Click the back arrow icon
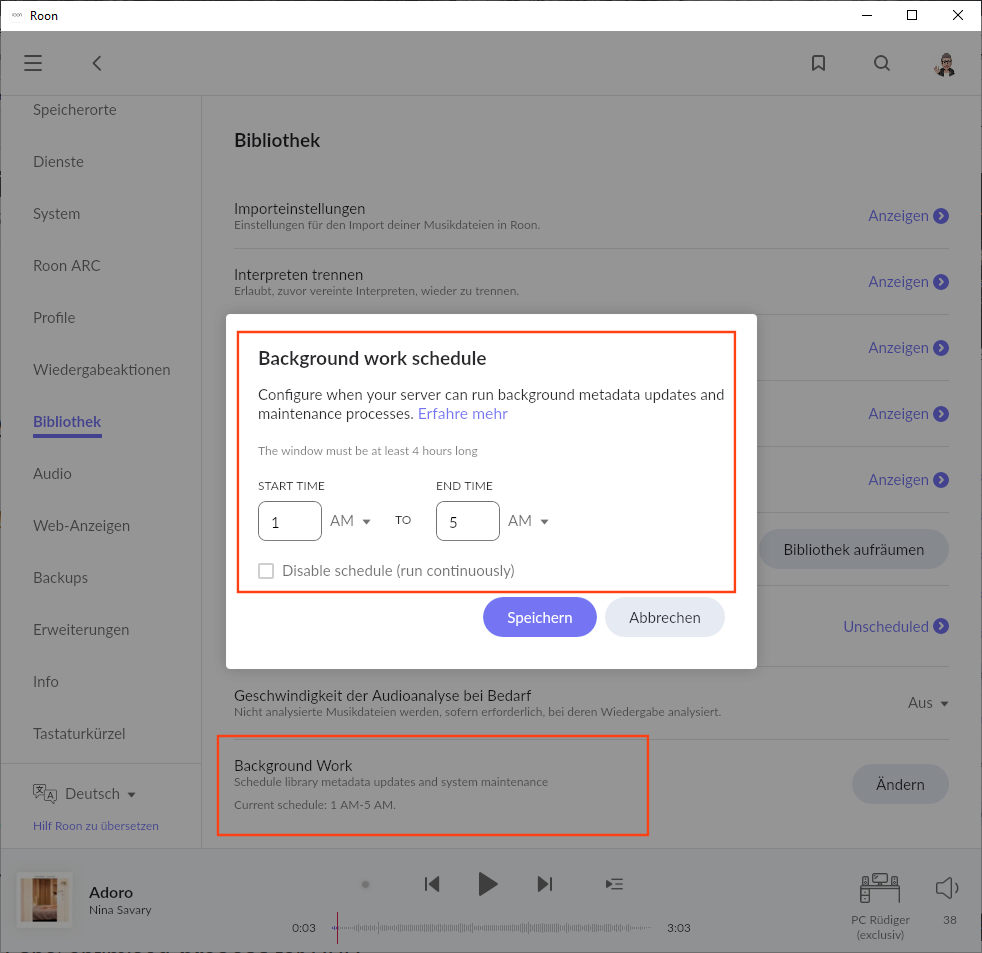This screenshot has width=982, height=953. point(97,63)
